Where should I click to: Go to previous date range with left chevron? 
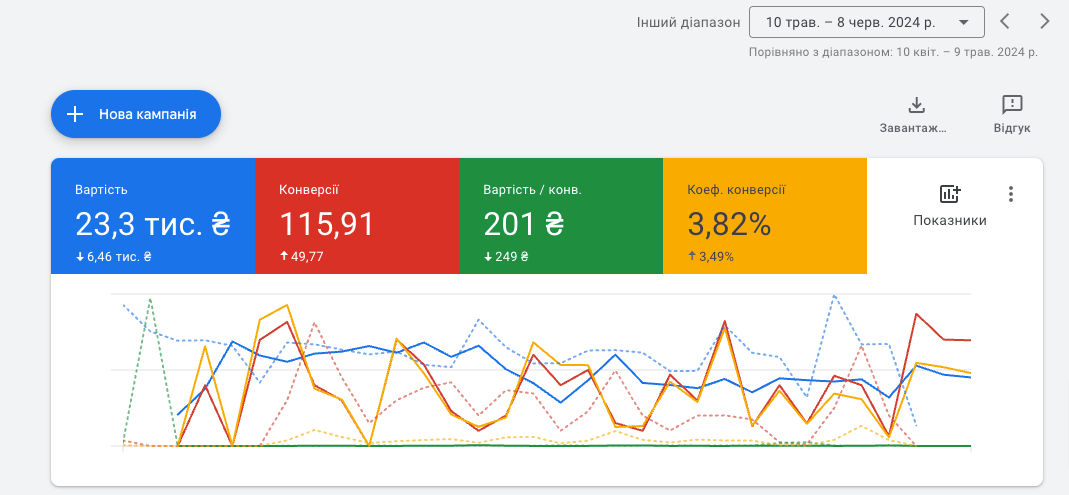tap(1006, 21)
